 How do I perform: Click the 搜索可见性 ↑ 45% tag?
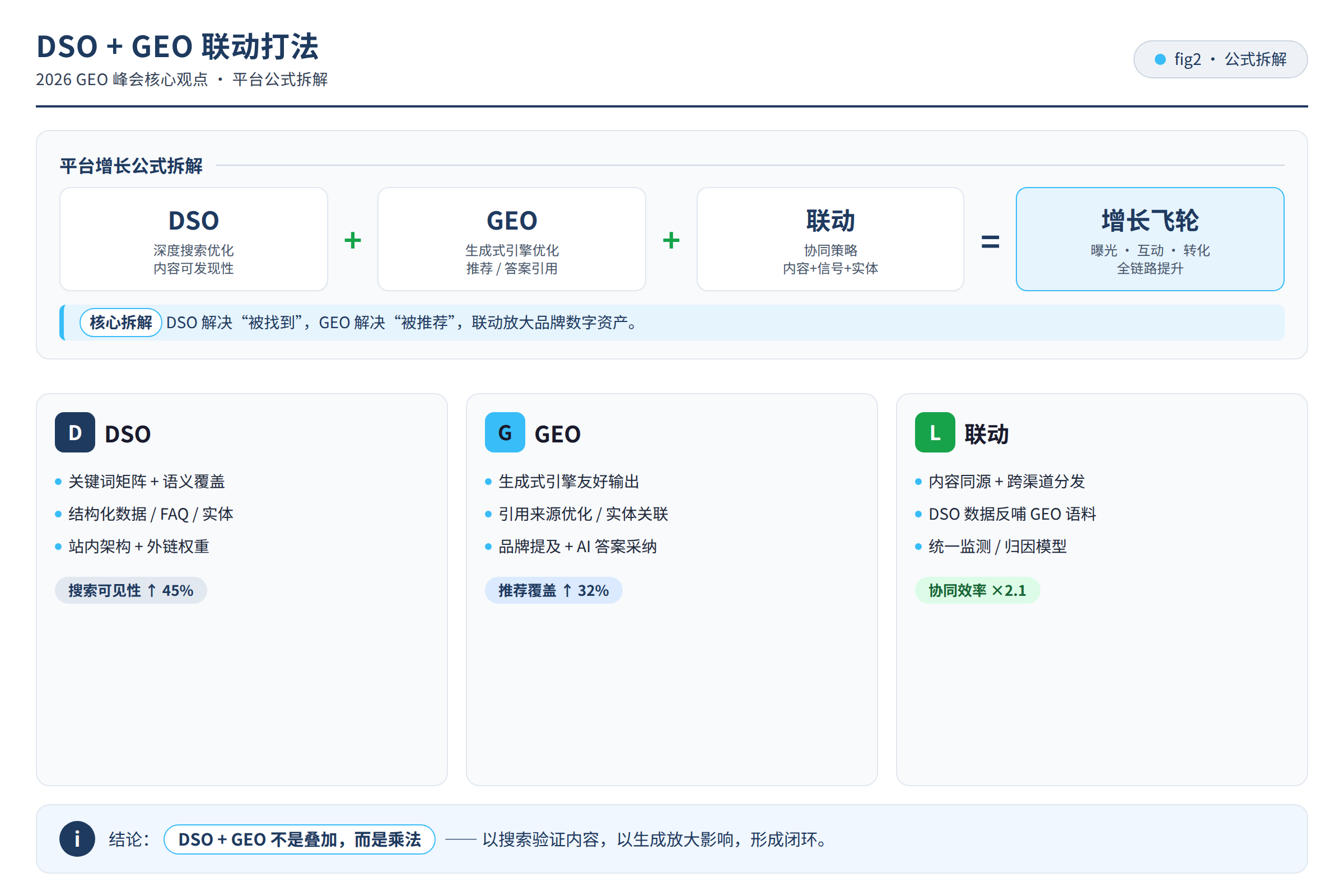131,590
